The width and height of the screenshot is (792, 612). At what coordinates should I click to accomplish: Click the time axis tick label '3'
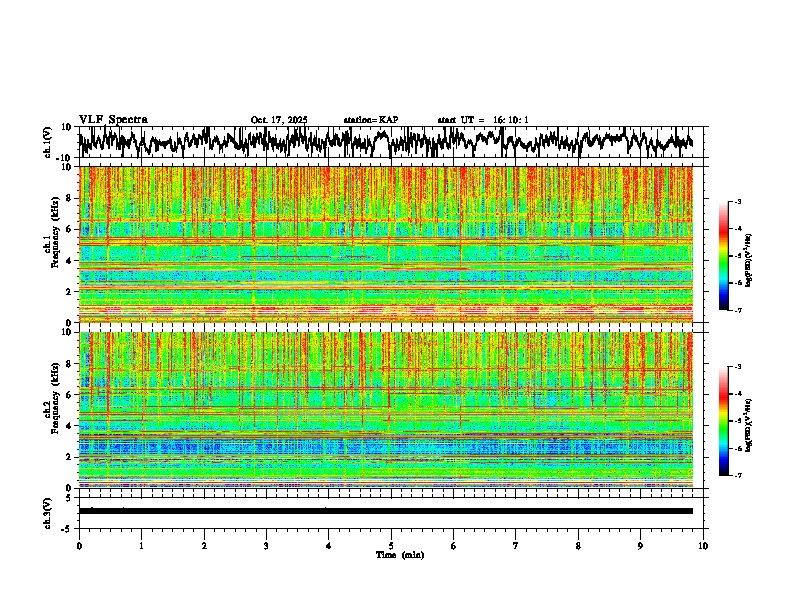(x=266, y=546)
